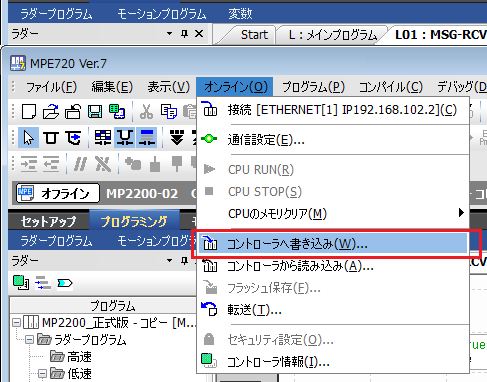The image size is (487, 382).
Task: Choose コントローラから読み込み(A)... menu entry
Action: coord(333,266)
